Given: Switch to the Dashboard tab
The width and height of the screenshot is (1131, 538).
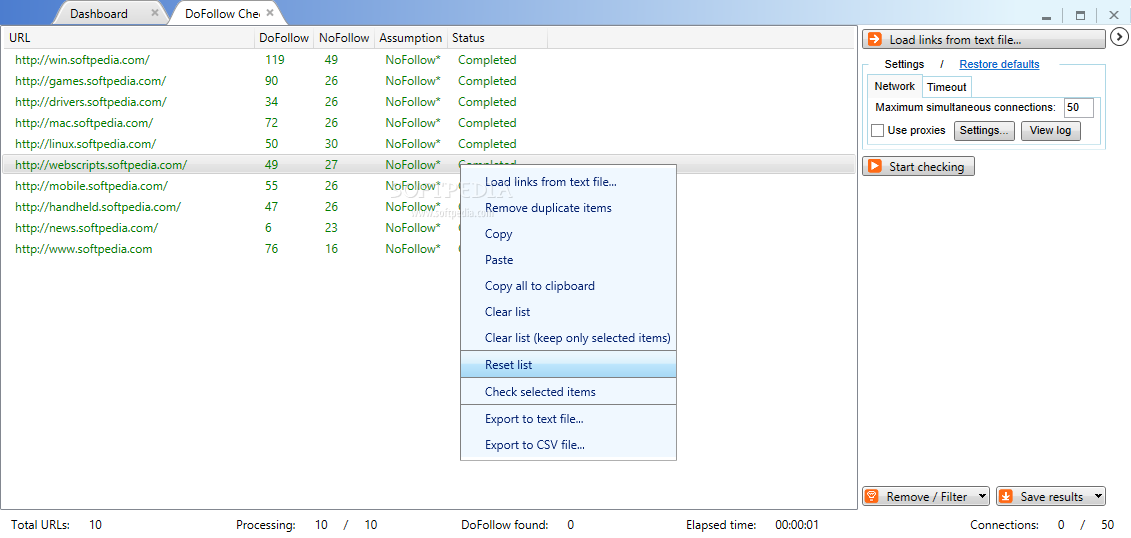Looking at the screenshot, I should tap(99, 14).
